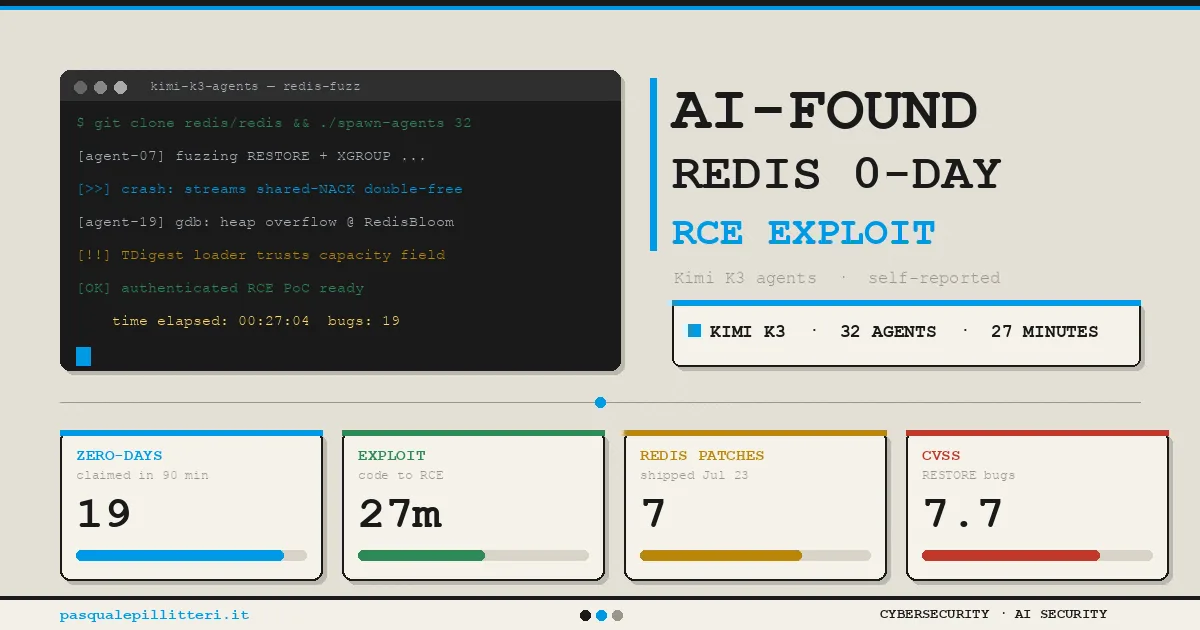1200x630 pixels.
Task: Click the KIMI K3 label in info box
Action: (747, 331)
